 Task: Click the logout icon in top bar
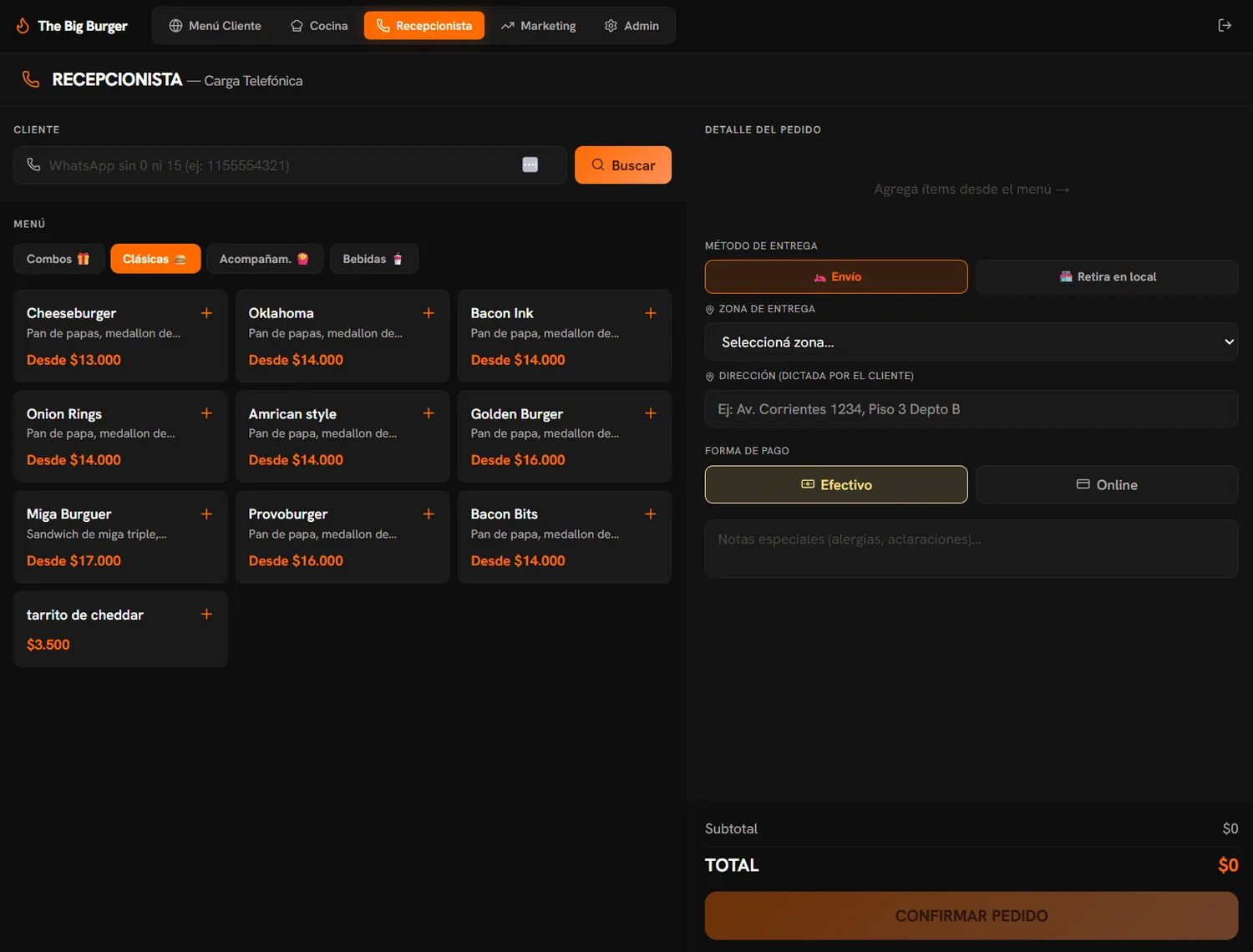(1225, 26)
